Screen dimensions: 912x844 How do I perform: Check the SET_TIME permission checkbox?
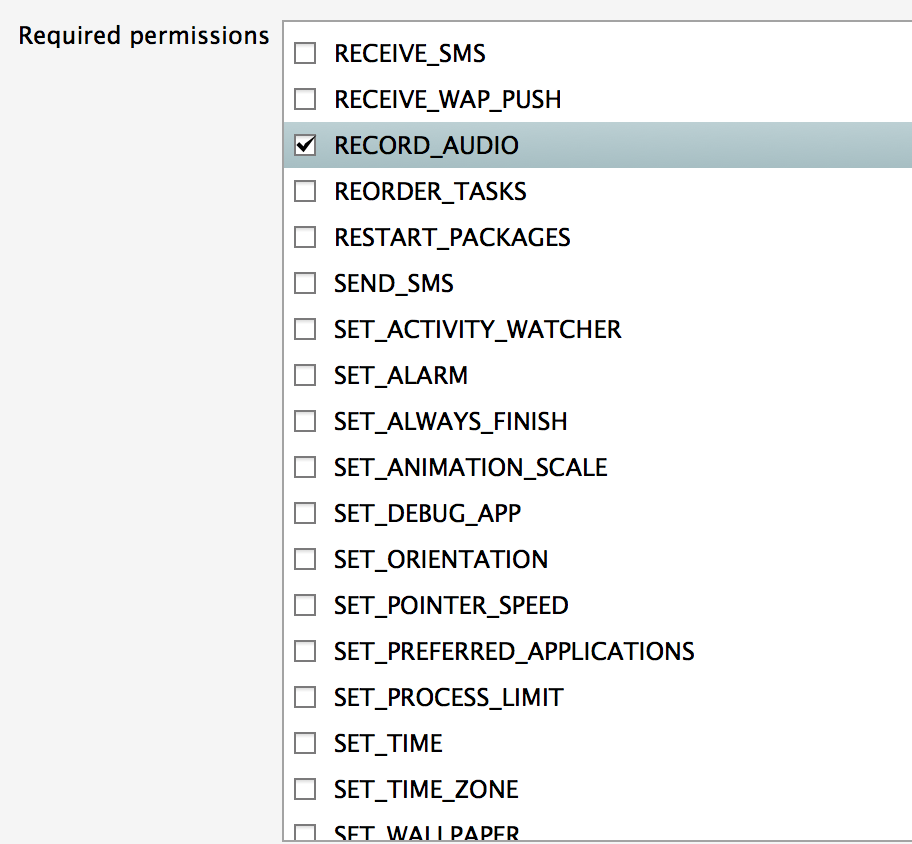point(305,743)
